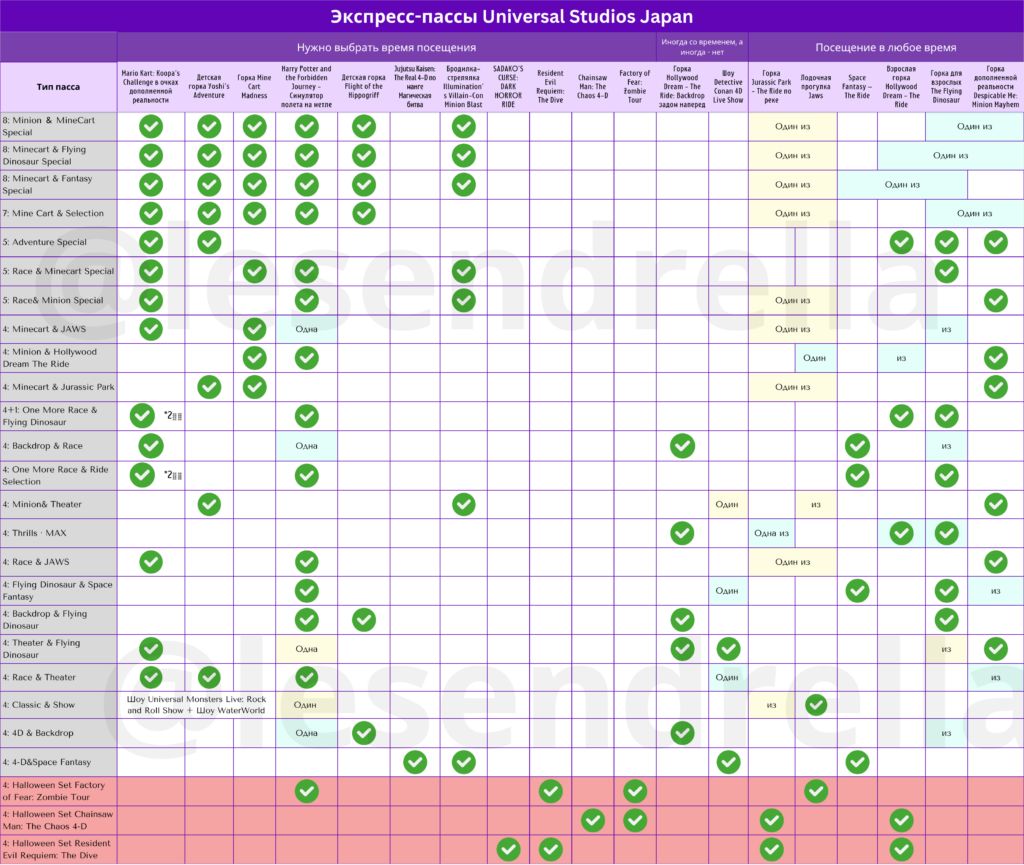Click Race & Minecart Special's Flying Dinosaur checkmark
Screen dimensions: 1024x865
946,271
